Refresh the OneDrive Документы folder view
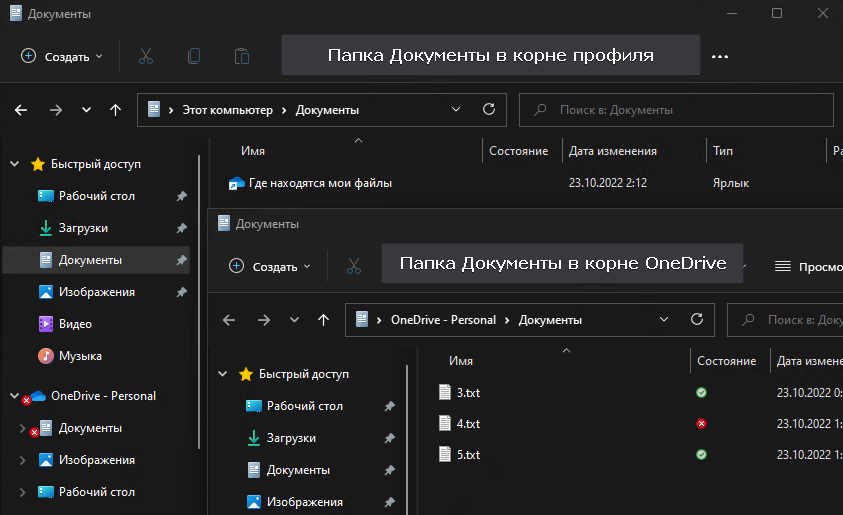The width and height of the screenshot is (843, 515). pyautogui.click(x=696, y=320)
